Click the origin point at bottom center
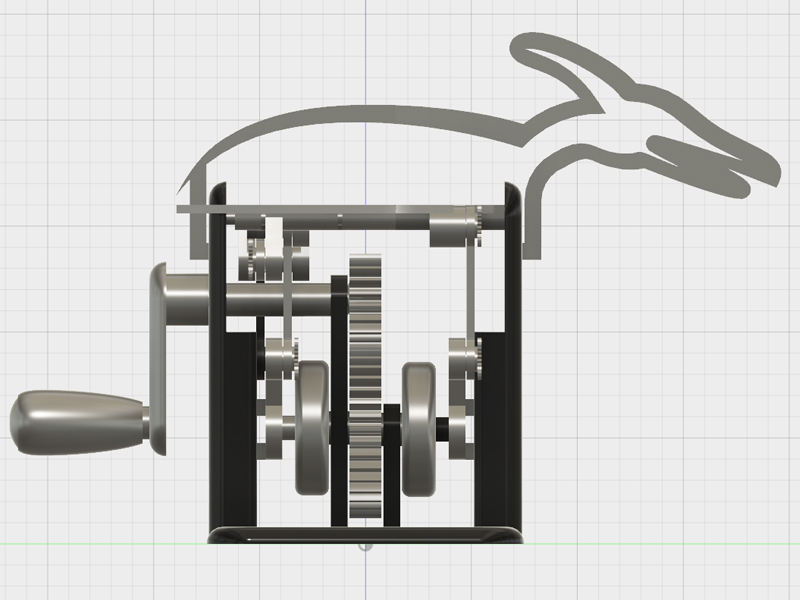Viewport: 800px width, 600px height. click(365, 546)
